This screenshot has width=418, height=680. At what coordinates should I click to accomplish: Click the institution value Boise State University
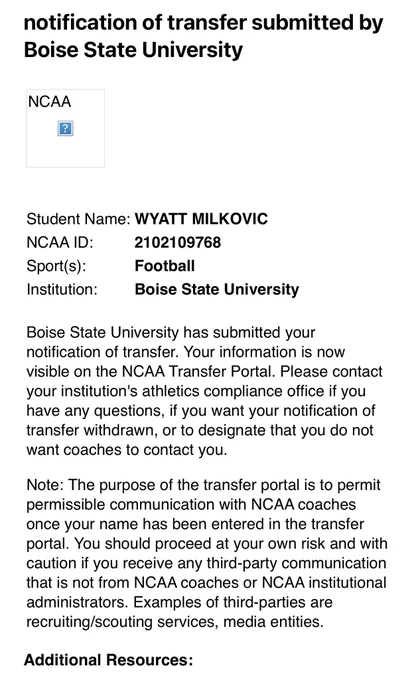coord(217,289)
